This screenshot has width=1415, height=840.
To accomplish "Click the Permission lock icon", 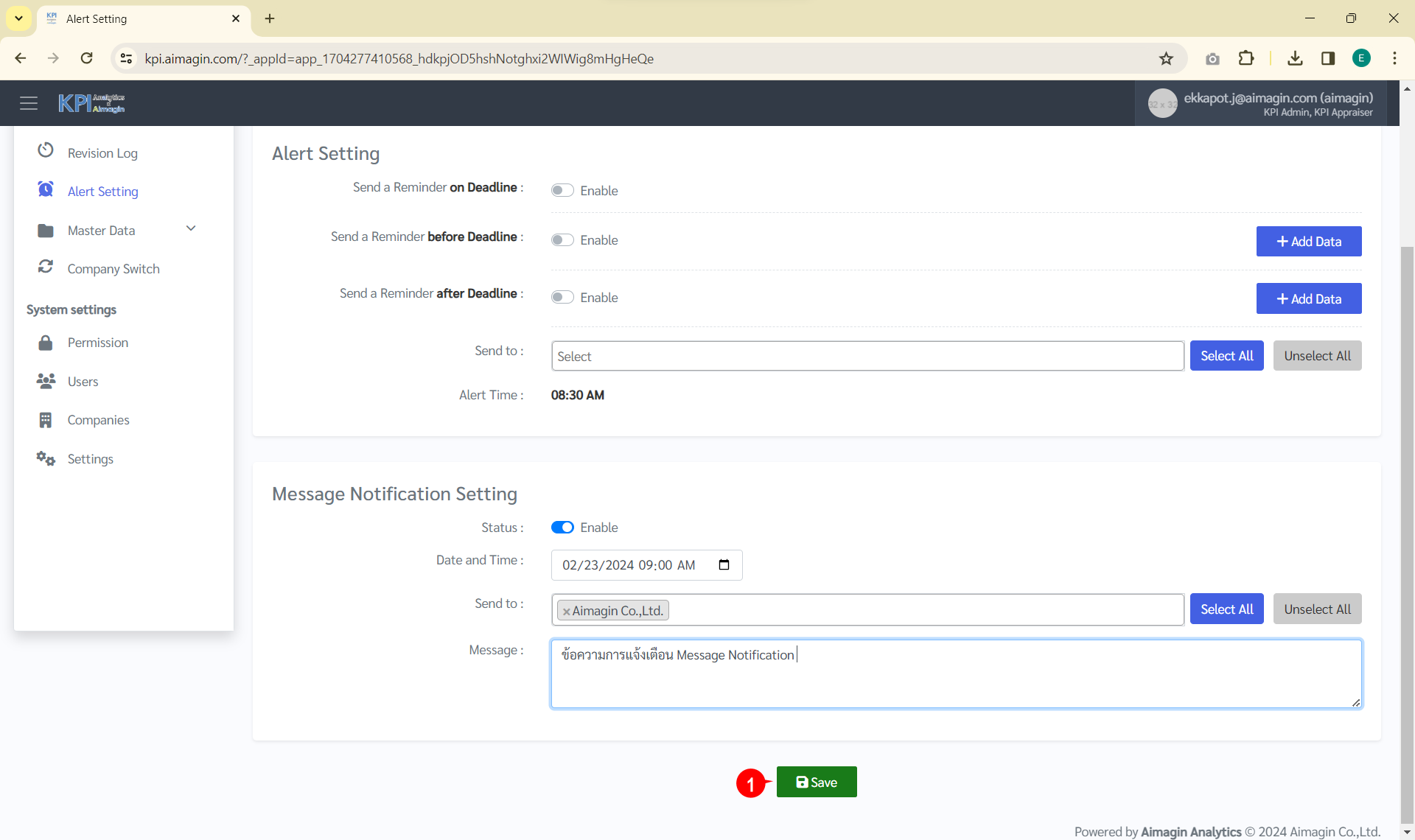I will 46,343.
